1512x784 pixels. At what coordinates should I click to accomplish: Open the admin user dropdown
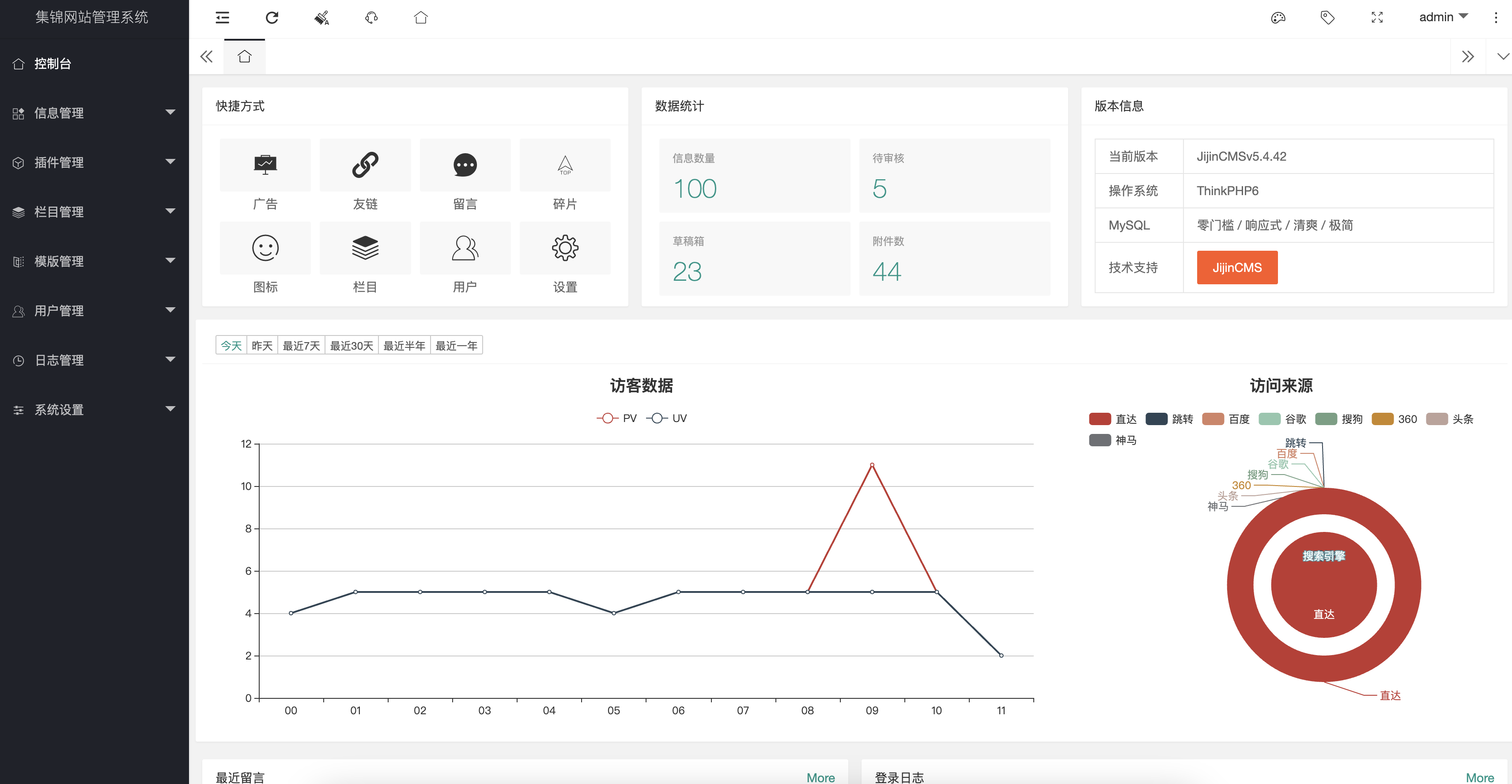click(x=1443, y=17)
